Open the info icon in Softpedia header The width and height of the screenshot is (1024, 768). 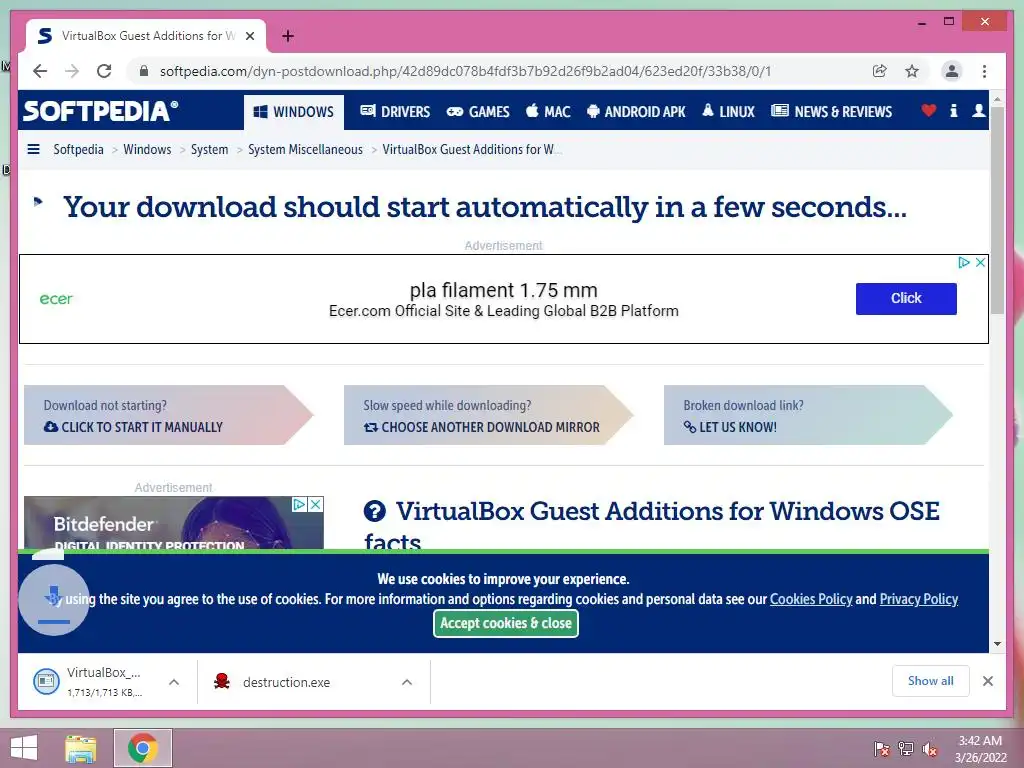coord(953,110)
